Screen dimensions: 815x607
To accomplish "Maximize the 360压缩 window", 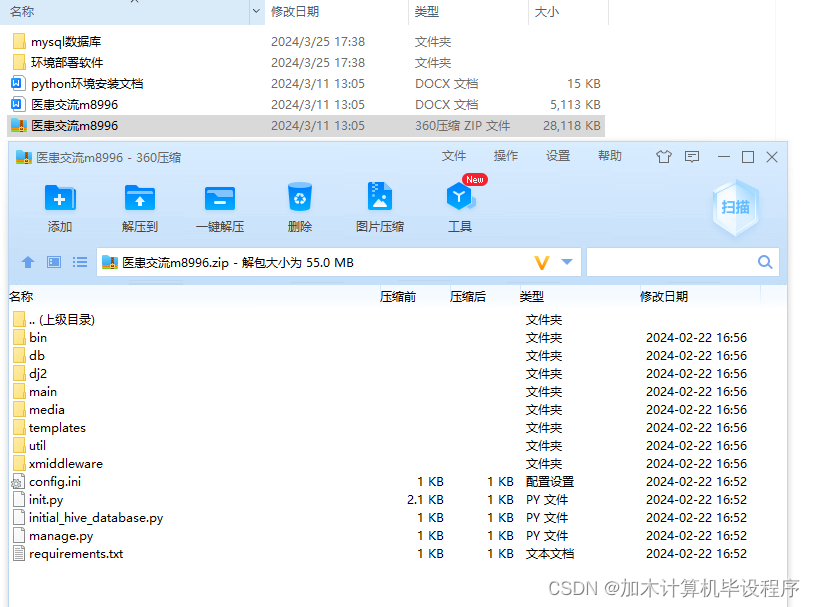I will [748, 156].
